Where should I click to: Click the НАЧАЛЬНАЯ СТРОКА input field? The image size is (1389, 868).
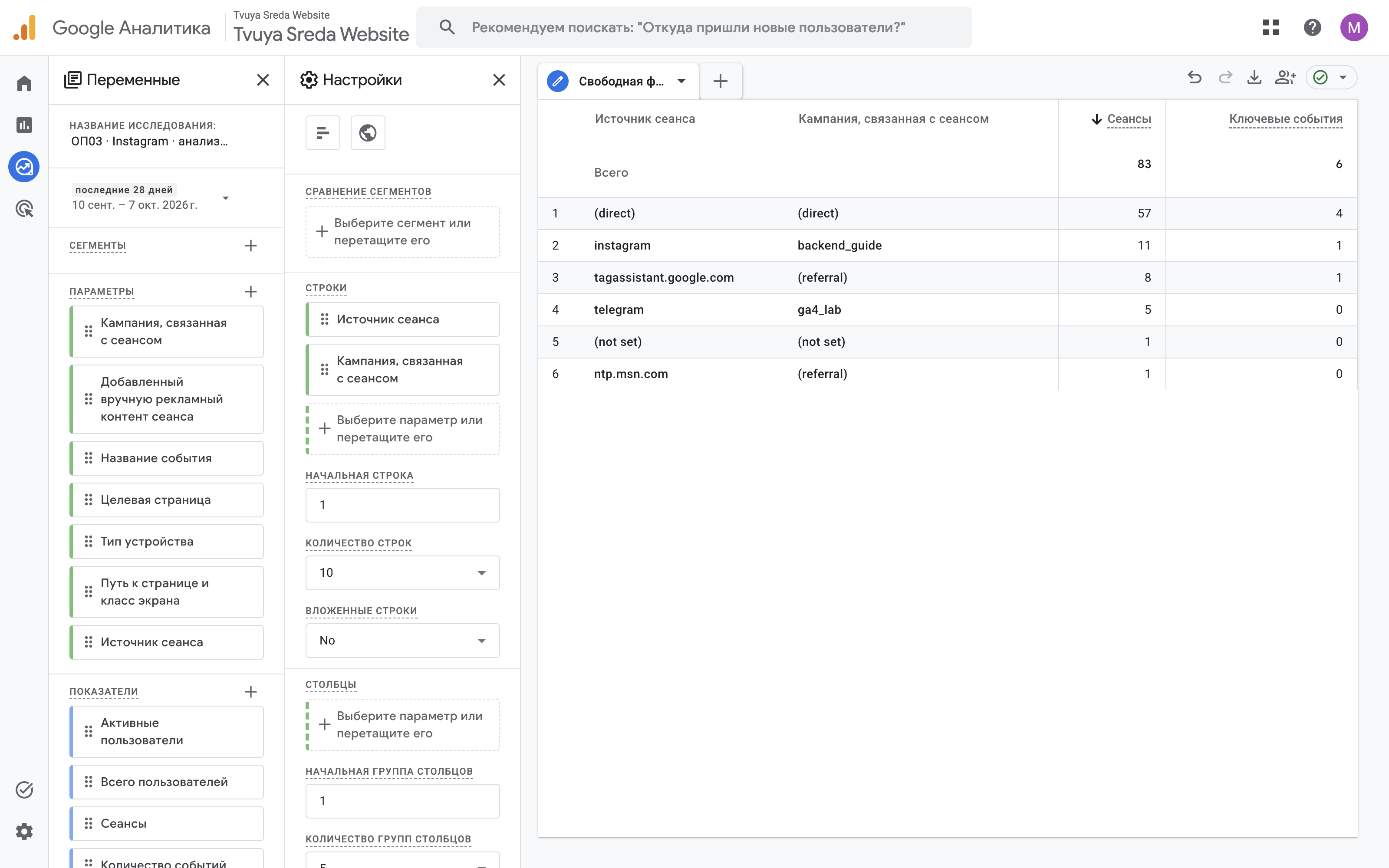pyautogui.click(x=402, y=505)
